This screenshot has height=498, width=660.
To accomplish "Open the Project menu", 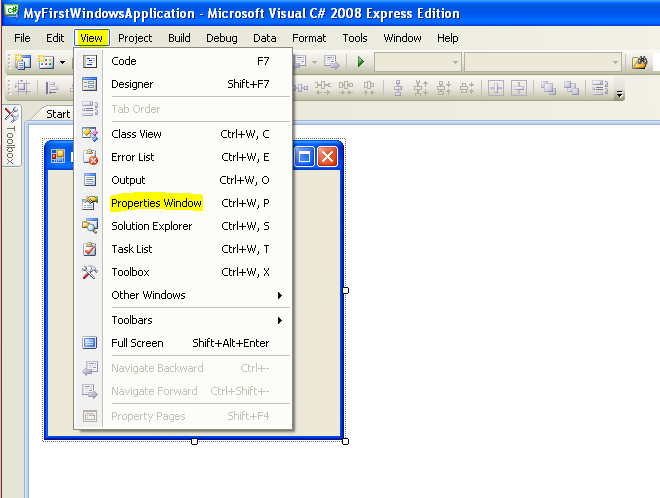I will tap(135, 38).
